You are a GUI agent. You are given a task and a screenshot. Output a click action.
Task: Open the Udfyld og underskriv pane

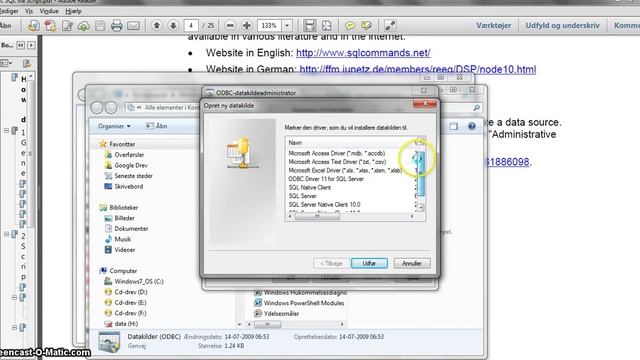coord(562,25)
